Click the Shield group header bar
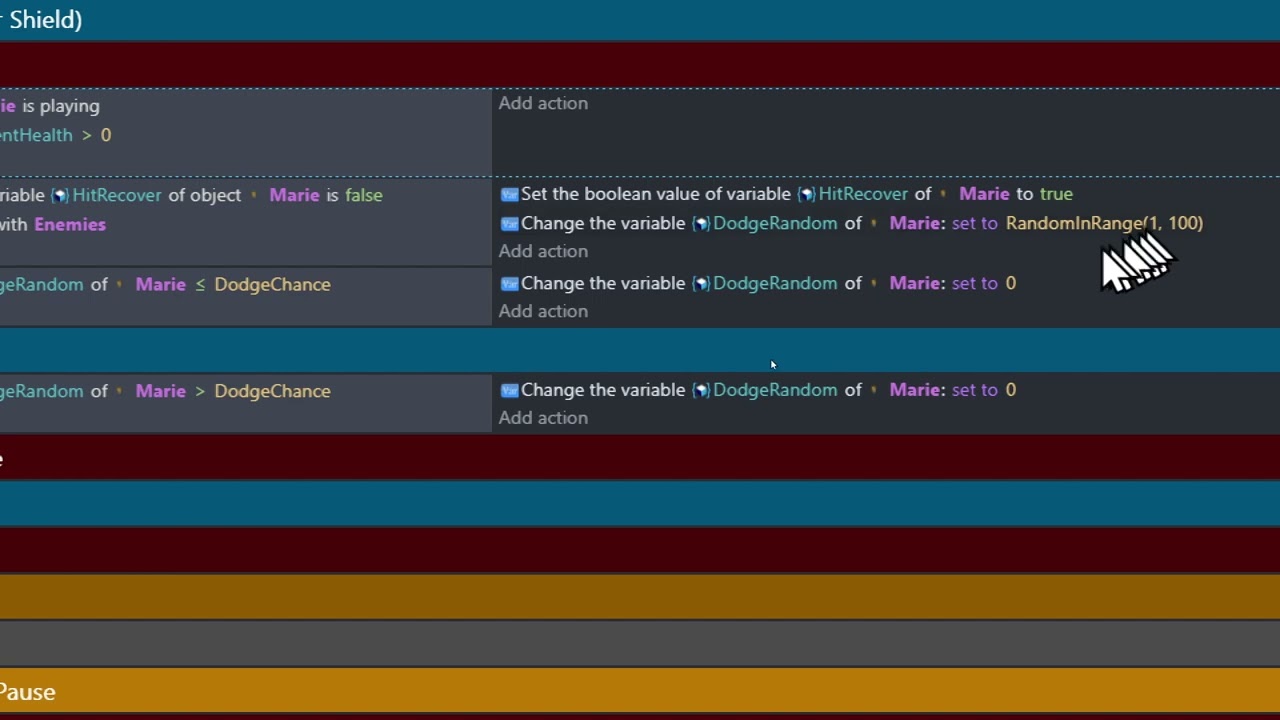This screenshot has height=720, width=1280. click(x=640, y=19)
